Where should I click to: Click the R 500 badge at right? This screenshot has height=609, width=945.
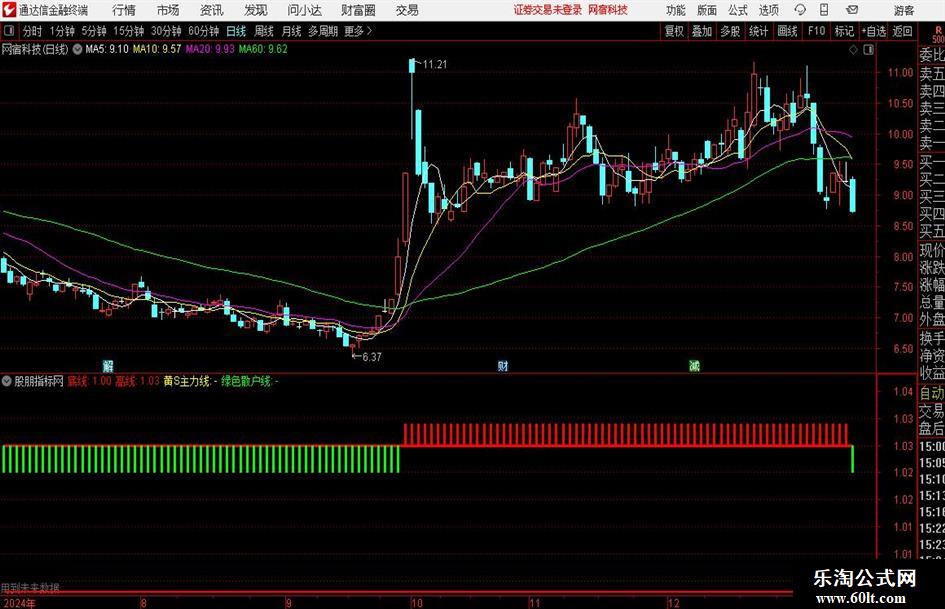(x=938, y=34)
